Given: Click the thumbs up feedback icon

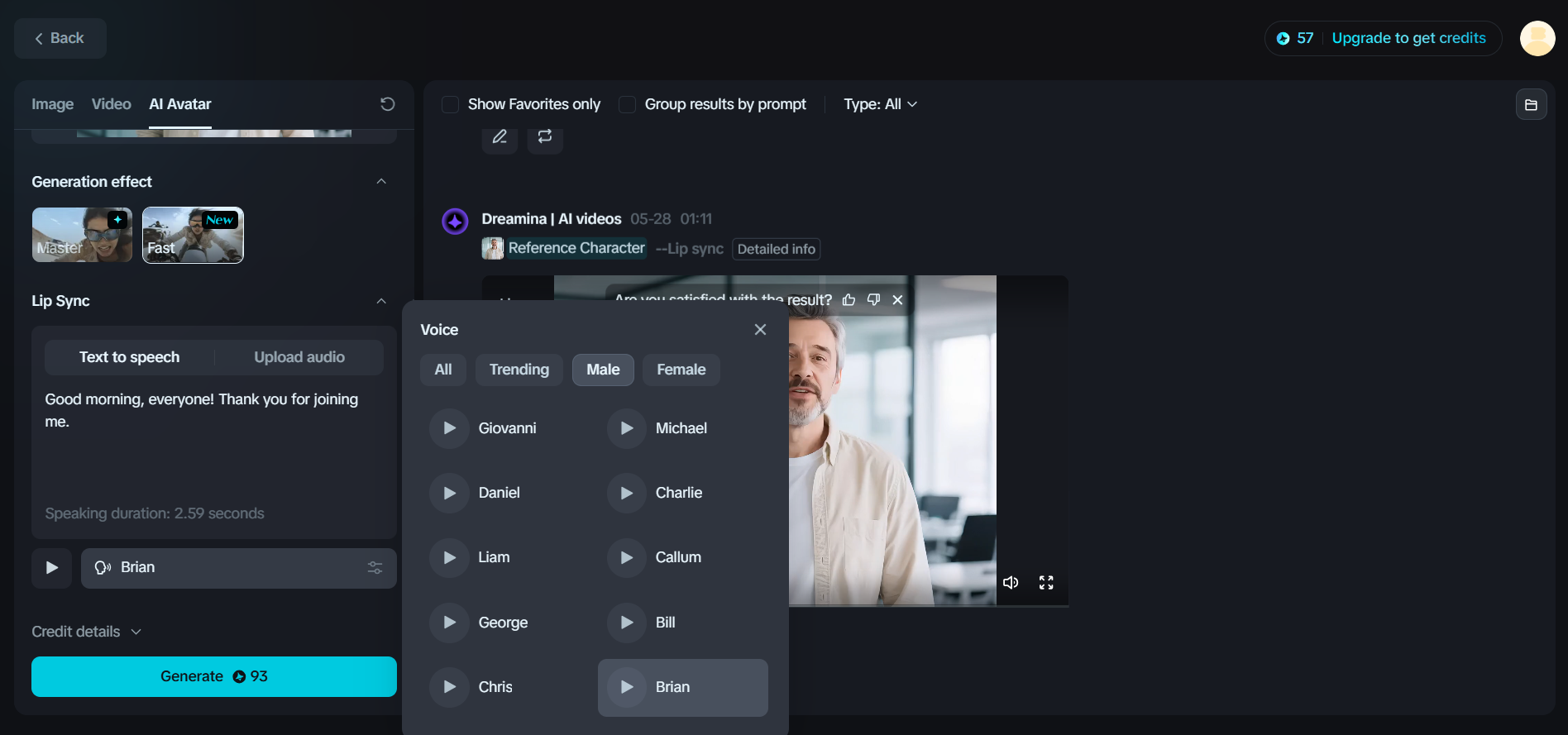Looking at the screenshot, I should click(x=849, y=300).
